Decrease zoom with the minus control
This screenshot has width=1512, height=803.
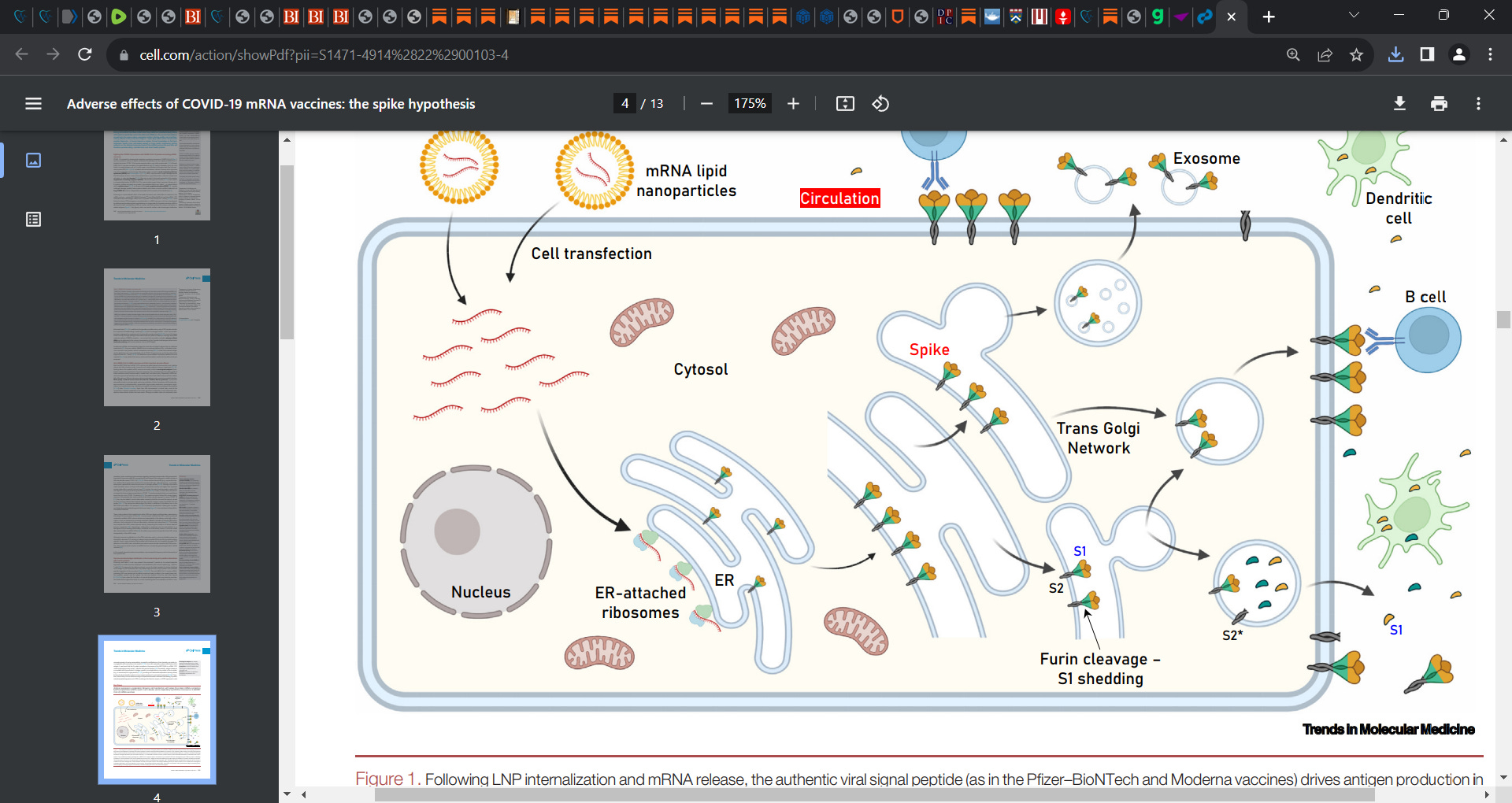pos(706,103)
